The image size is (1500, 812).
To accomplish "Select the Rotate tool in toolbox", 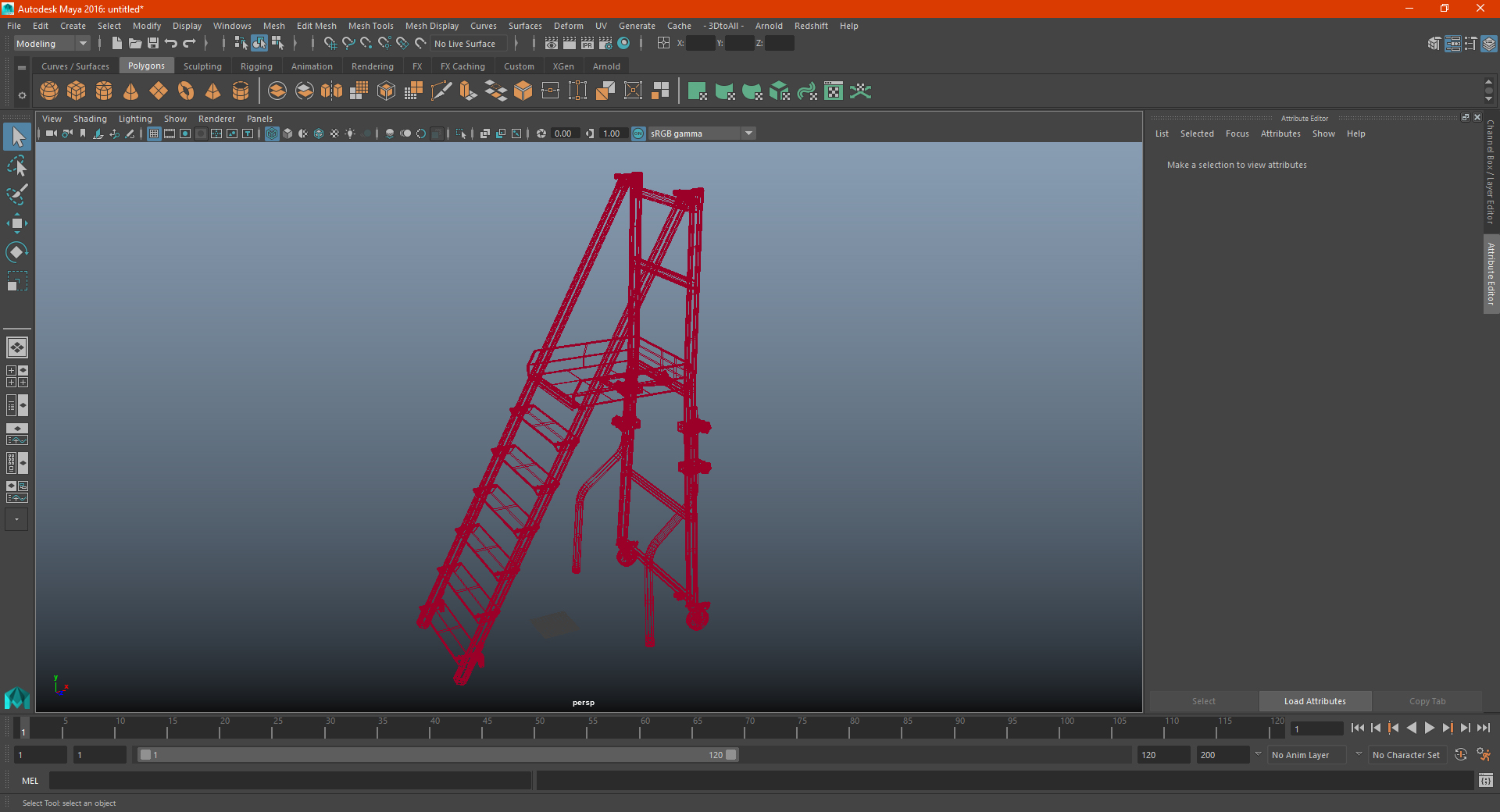I will [x=16, y=252].
